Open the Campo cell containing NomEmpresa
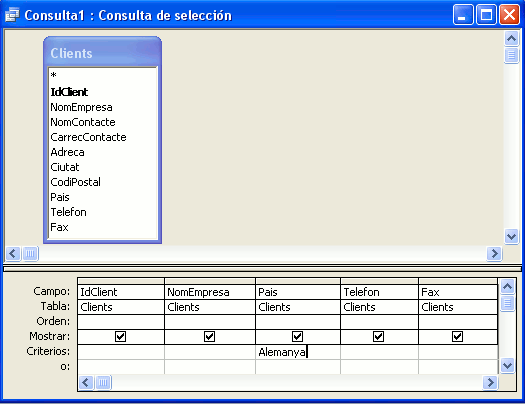This screenshot has height=404, width=525. 210,292
